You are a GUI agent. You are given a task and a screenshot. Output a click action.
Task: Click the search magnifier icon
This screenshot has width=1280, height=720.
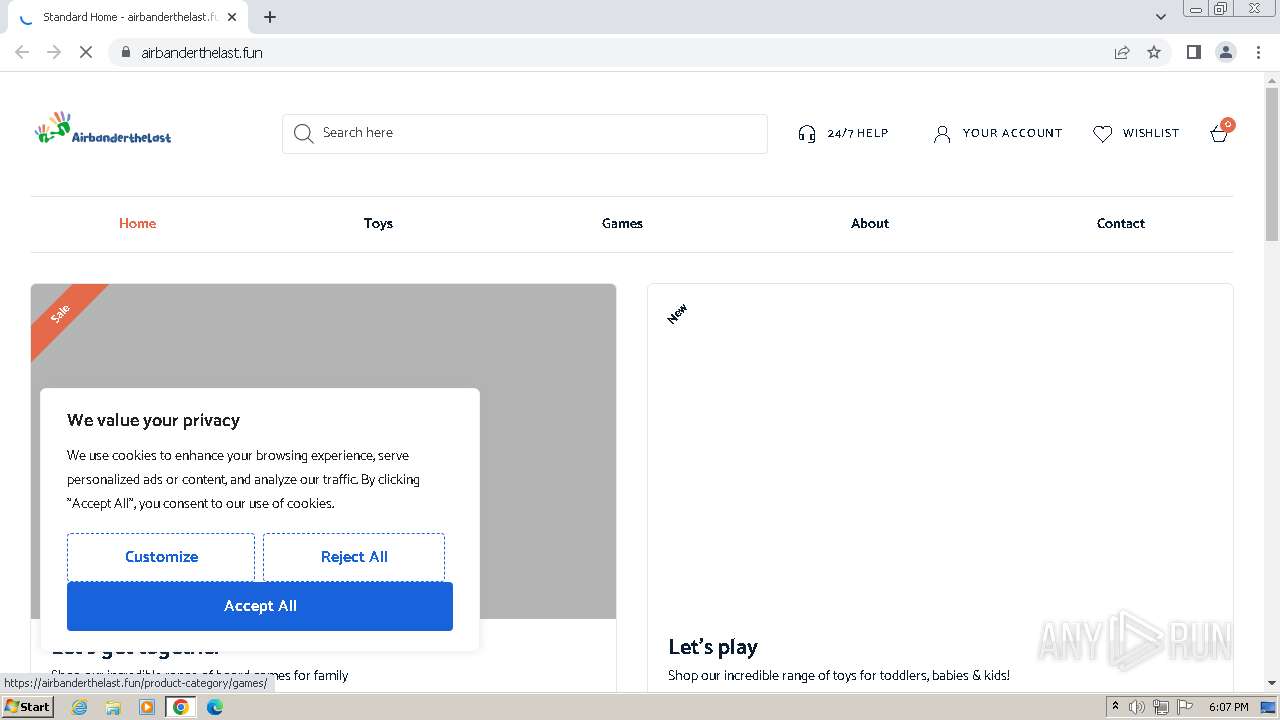pyautogui.click(x=304, y=133)
